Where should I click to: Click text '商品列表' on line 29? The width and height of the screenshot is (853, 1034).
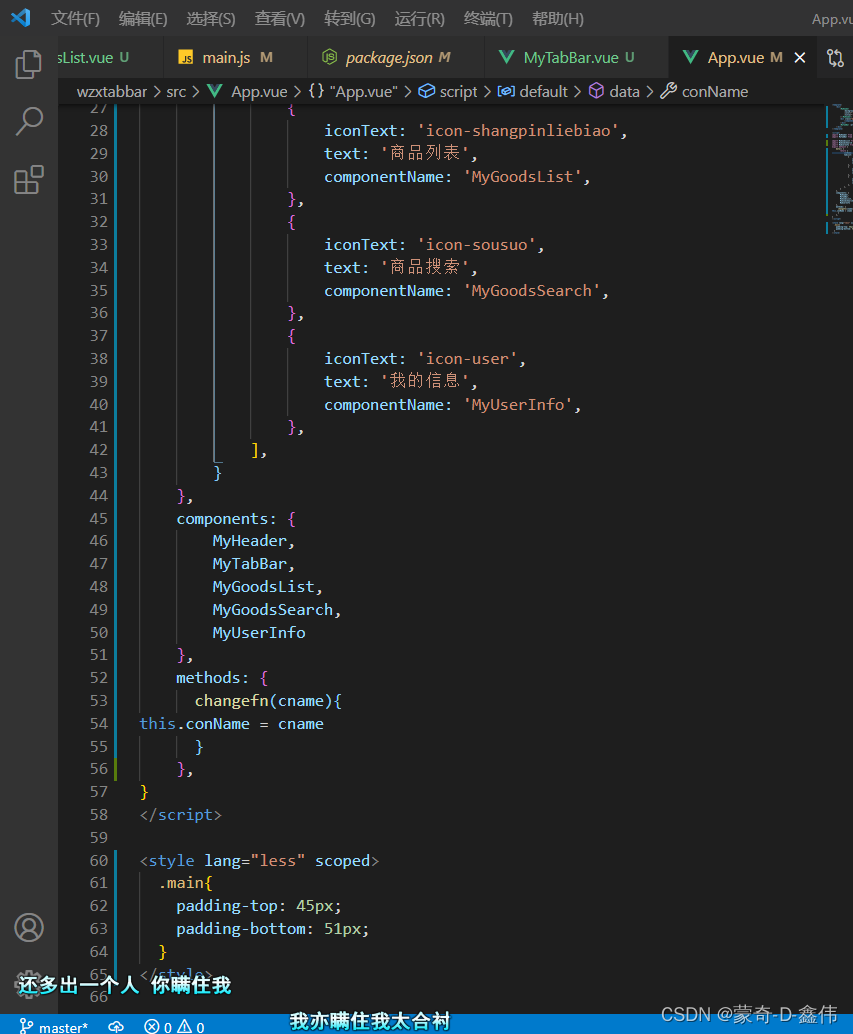425,154
